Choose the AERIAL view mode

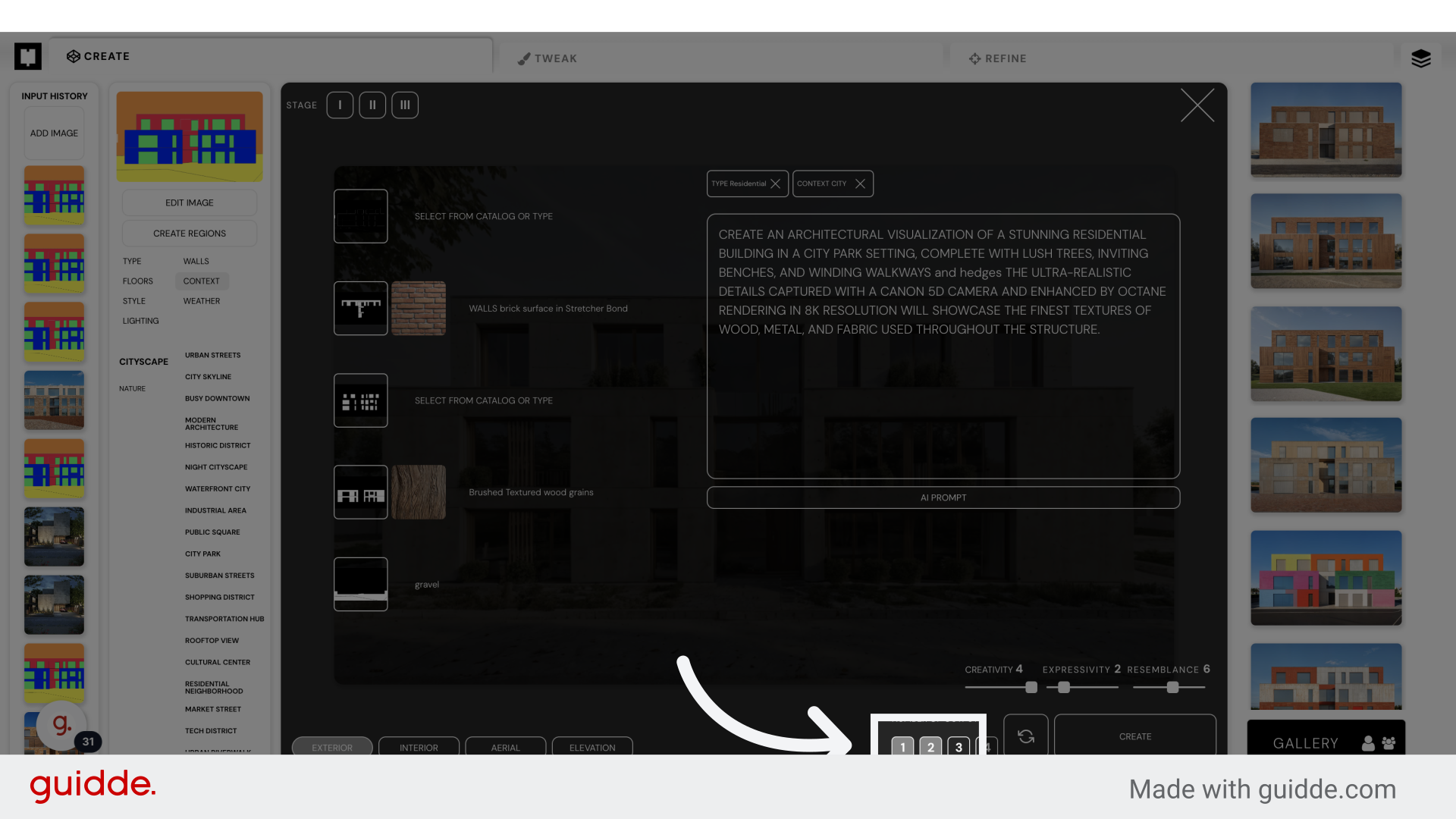(505, 746)
